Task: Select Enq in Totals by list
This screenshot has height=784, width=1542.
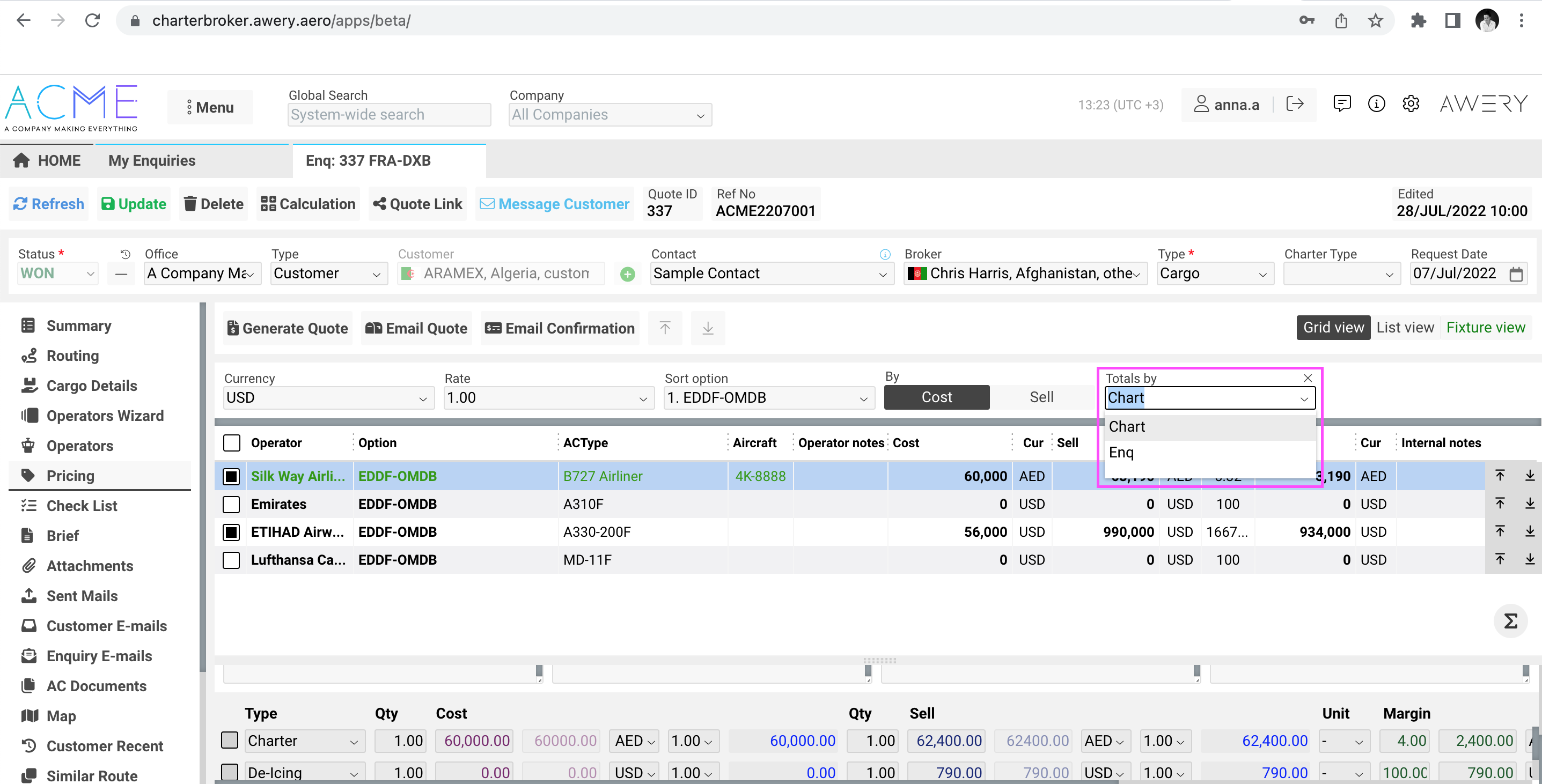Action: [x=1121, y=453]
